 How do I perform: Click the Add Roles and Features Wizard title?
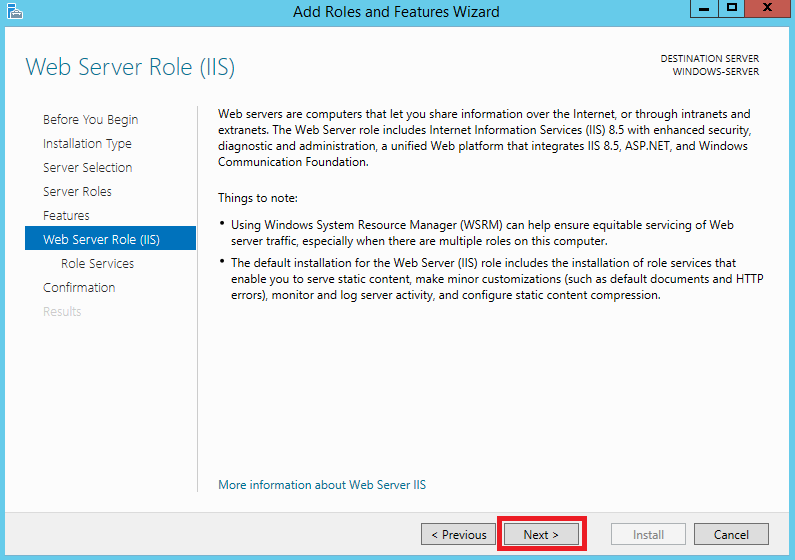point(396,11)
